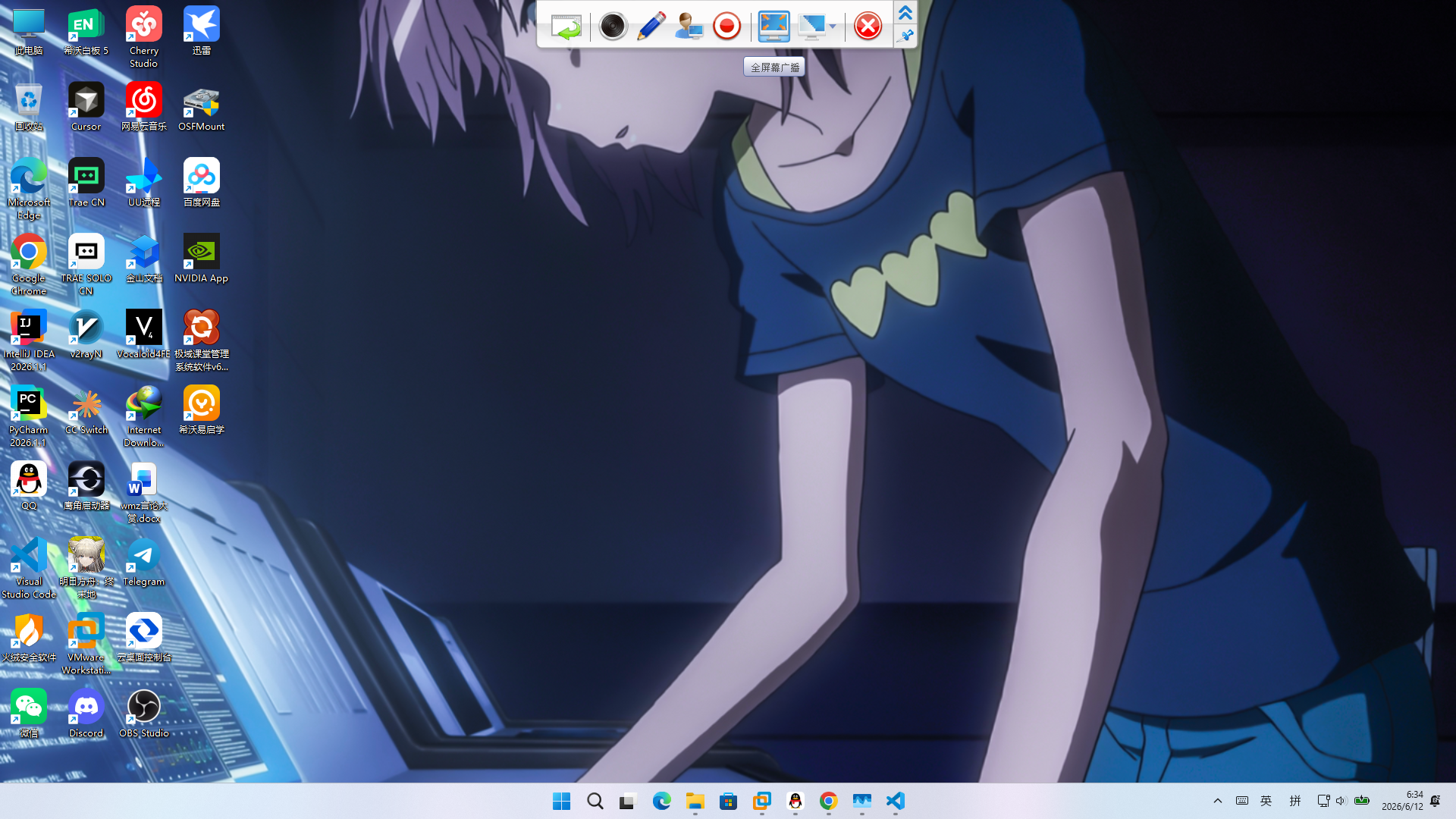Select the Cherry Studio desktop shortcut
The image size is (1456, 819).
[x=144, y=38]
